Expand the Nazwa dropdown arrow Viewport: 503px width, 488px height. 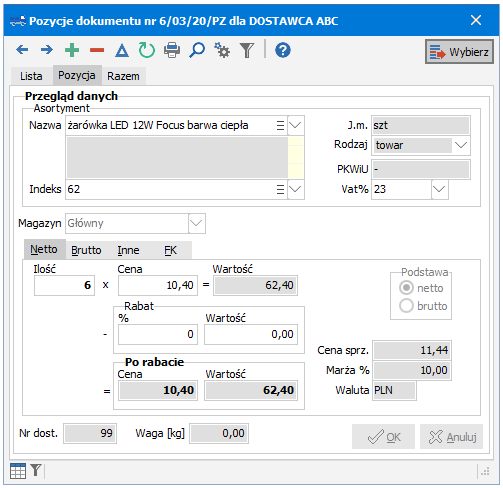(295, 125)
